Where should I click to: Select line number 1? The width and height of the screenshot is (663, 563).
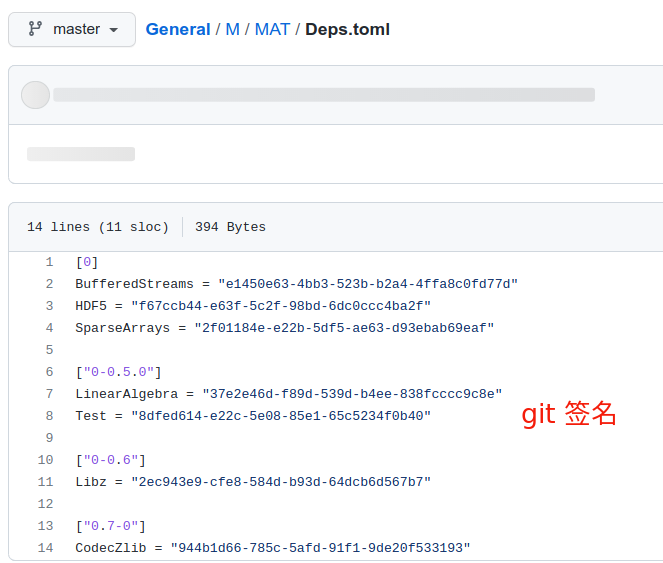coord(49,262)
